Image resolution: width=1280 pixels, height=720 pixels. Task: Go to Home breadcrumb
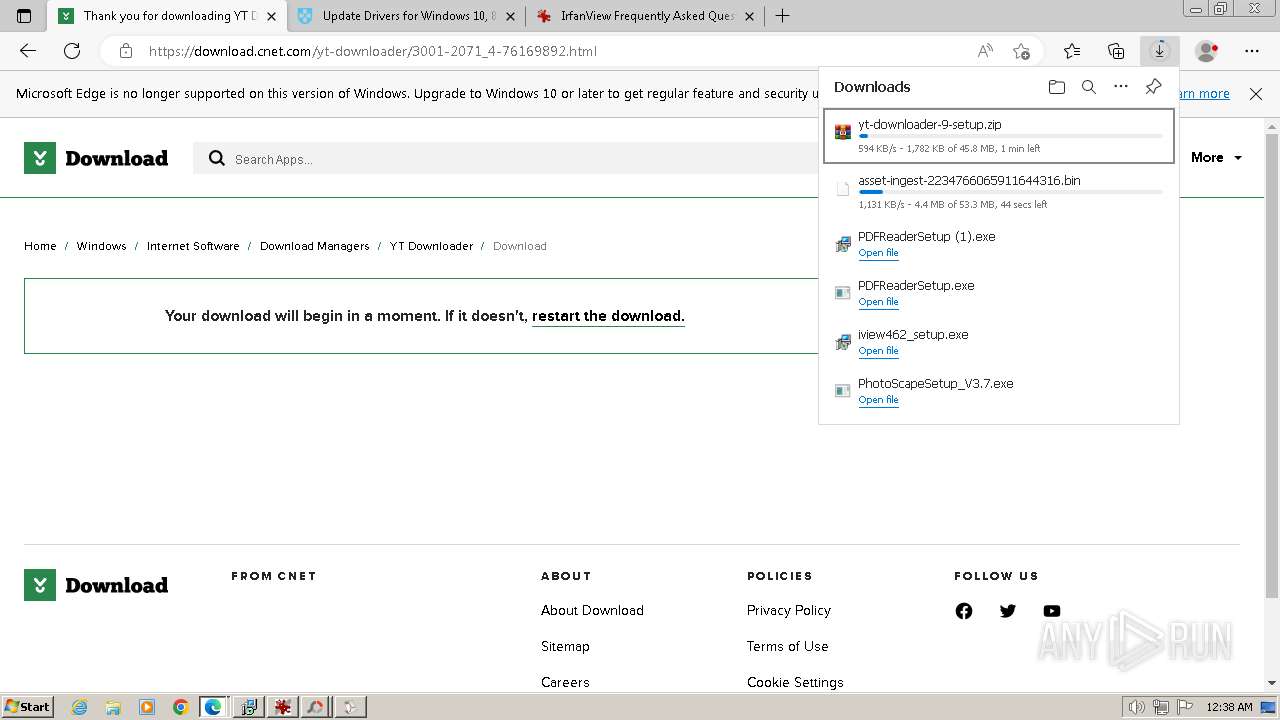(40, 246)
